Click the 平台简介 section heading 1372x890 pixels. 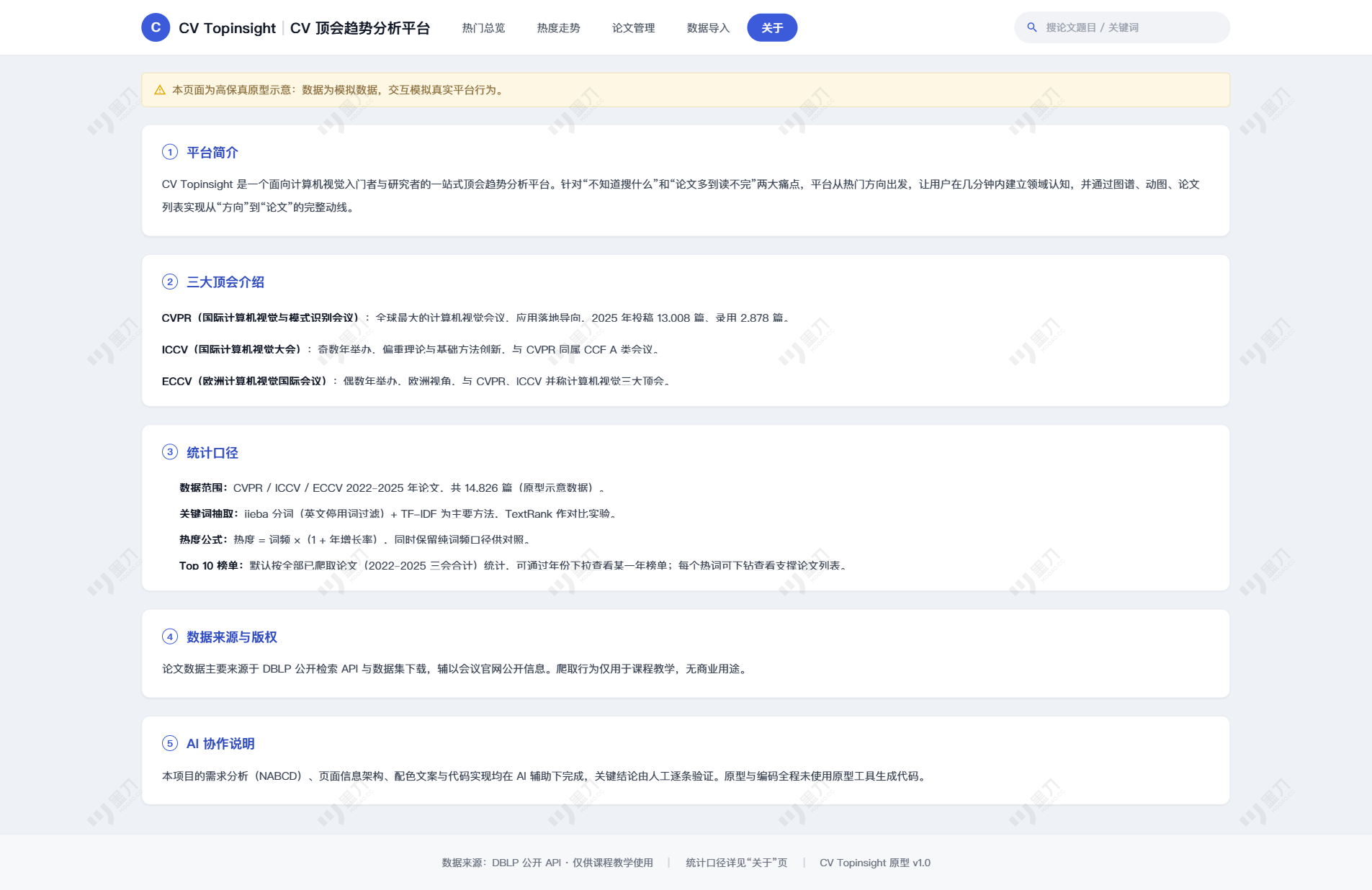click(x=212, y=153)
